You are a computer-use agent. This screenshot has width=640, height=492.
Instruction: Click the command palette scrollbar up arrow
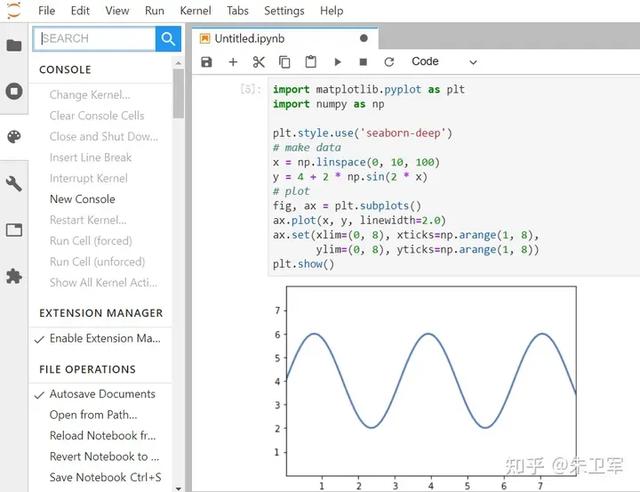click(x=178, y=63)
